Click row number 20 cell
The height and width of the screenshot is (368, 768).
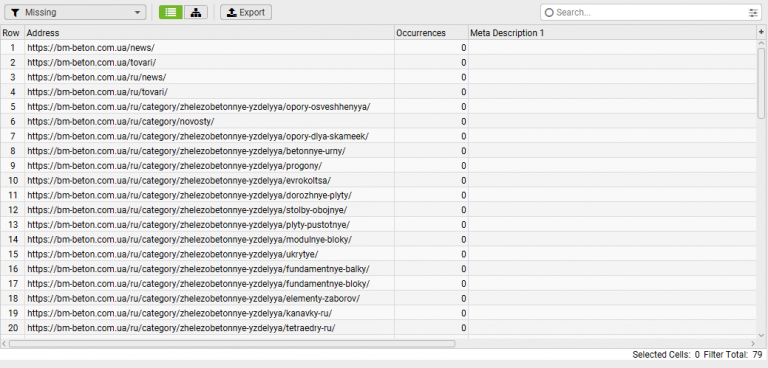12,327
